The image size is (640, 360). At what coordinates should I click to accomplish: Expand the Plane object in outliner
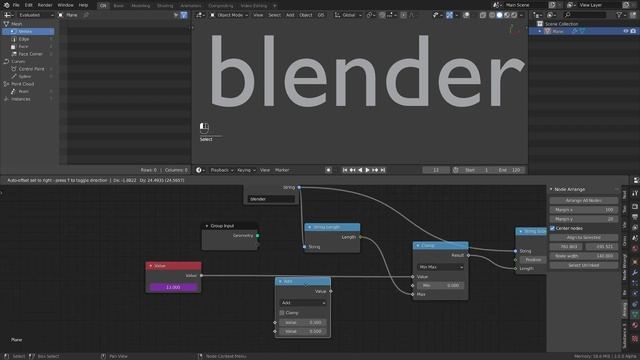540,31
